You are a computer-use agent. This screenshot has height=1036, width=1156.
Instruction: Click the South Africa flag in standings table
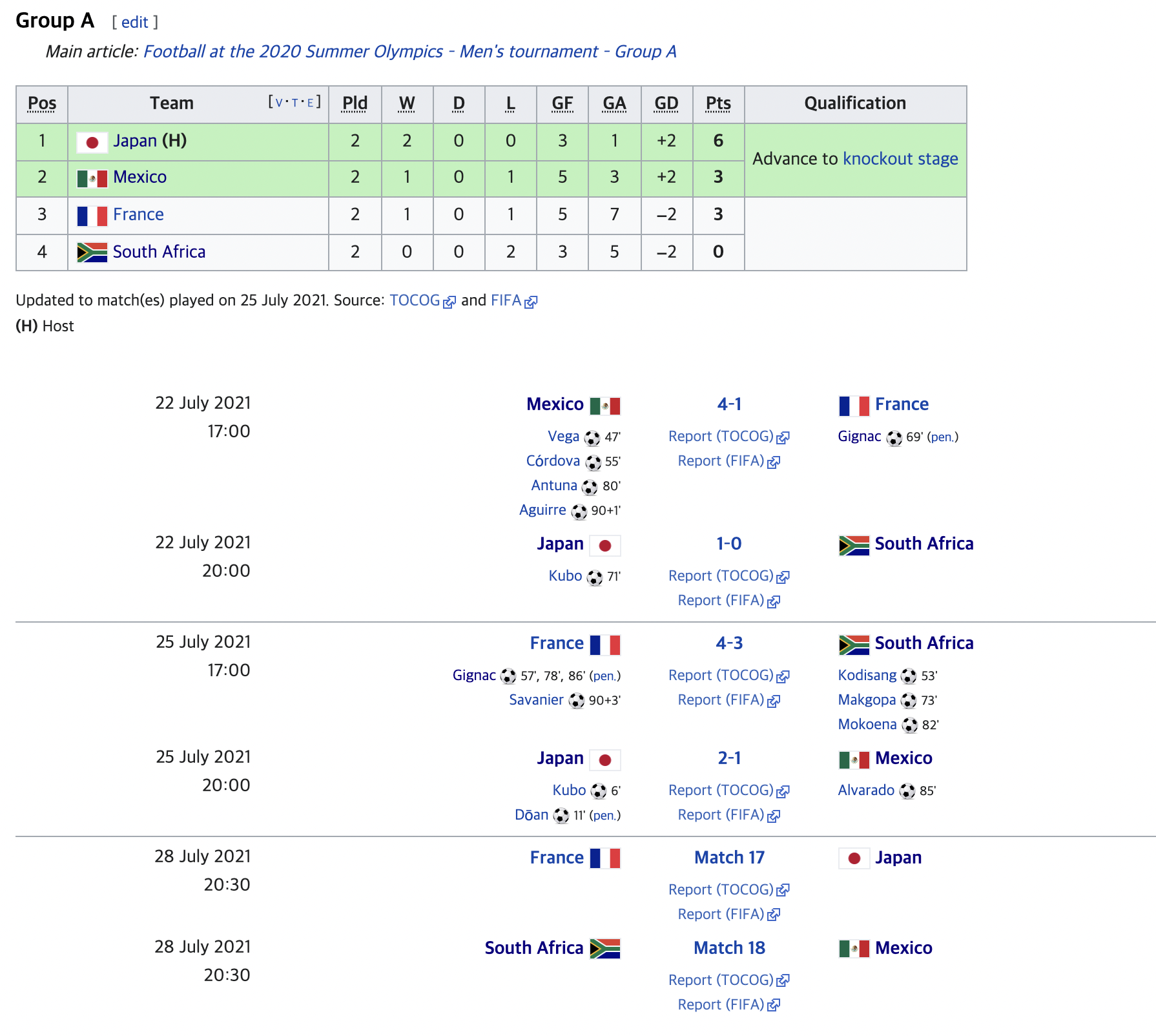(x=92, y=253)
